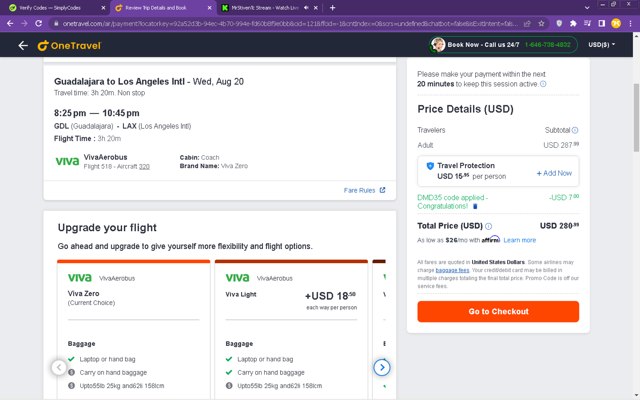Click the browser address bar URL
The image size is (640, 400).
point(290,24)
